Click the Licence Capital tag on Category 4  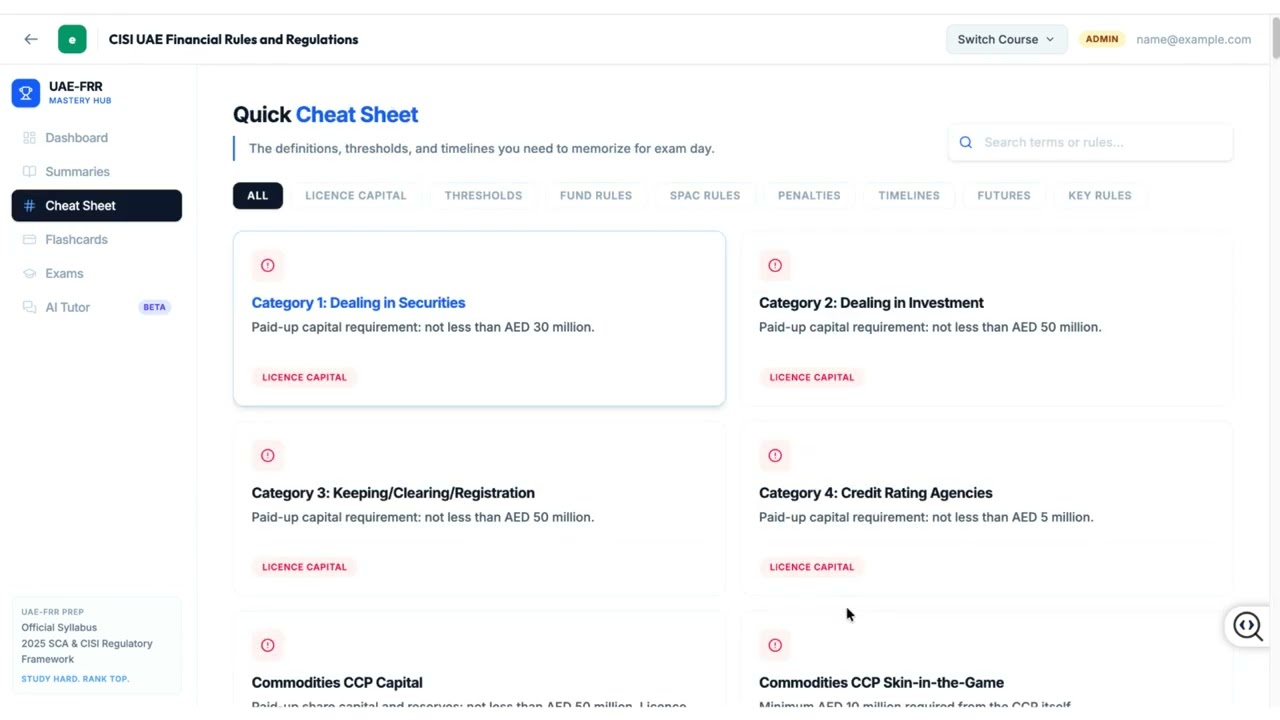811,567
